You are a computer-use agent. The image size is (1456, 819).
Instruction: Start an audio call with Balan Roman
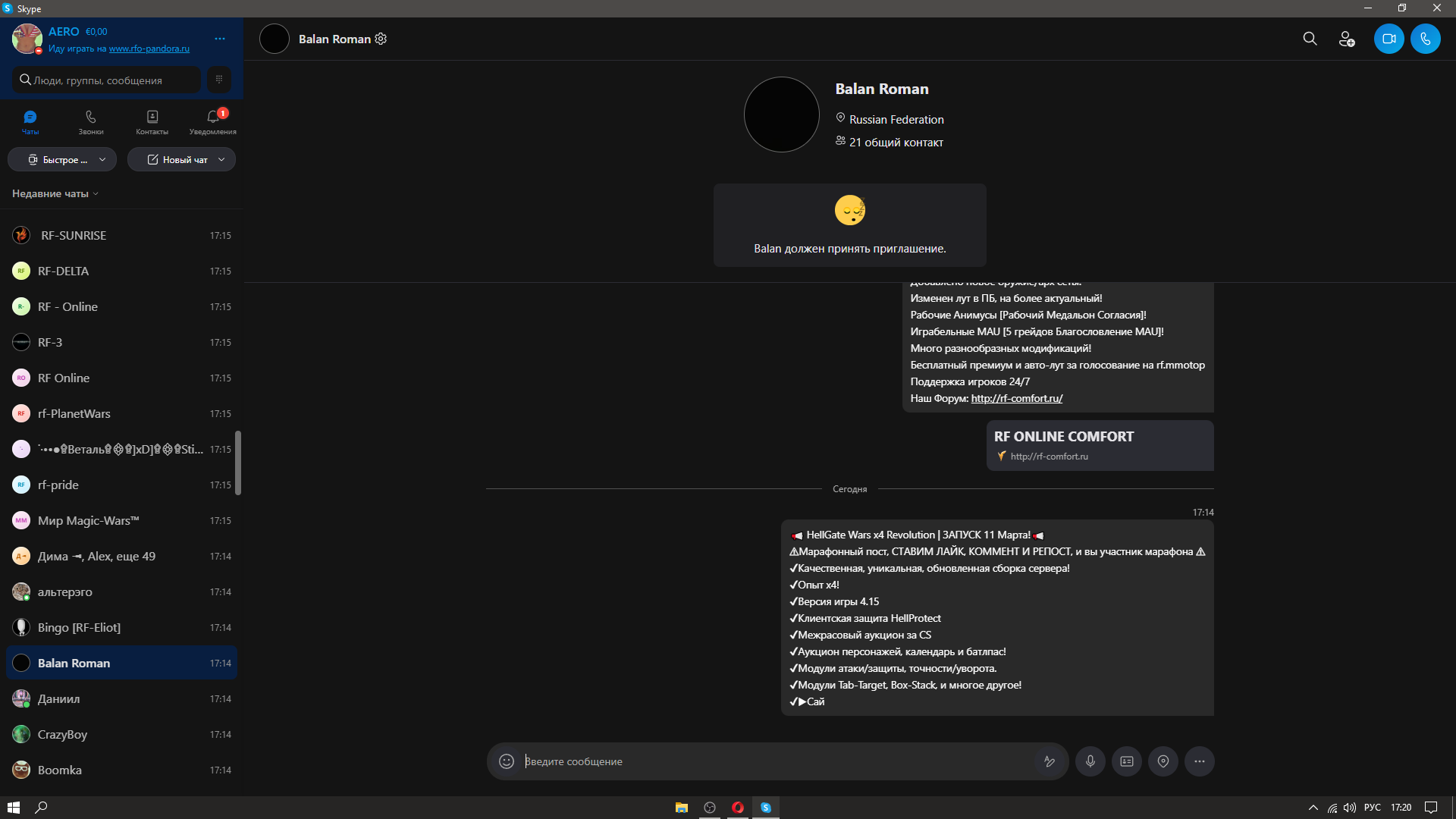[1426, 39]
